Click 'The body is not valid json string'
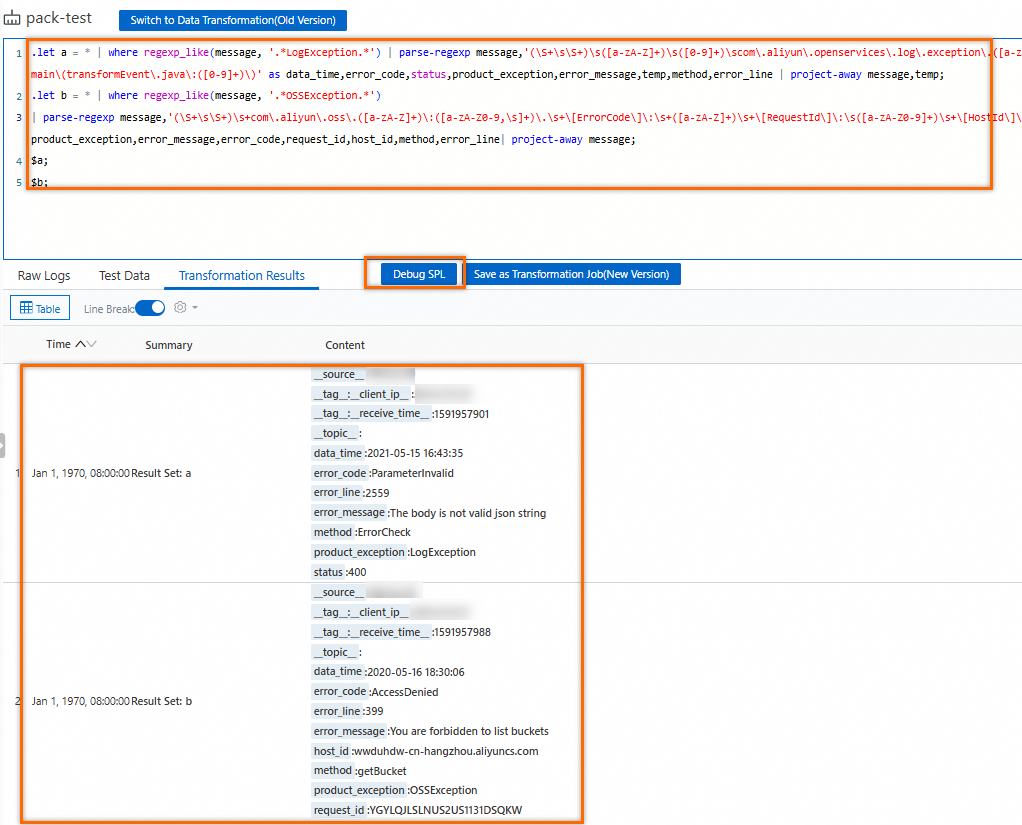Viewport: 1022px width, 825px height. tap(468, 513)
